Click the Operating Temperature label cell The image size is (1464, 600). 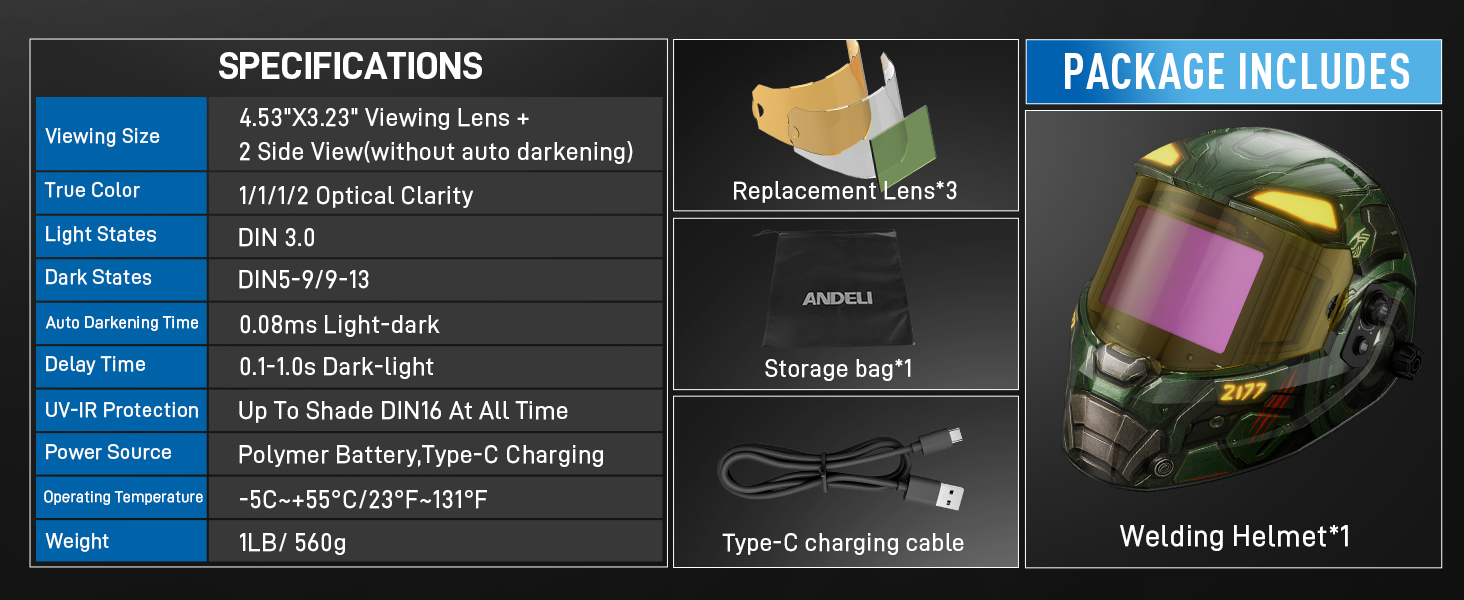tap(123, 497)
